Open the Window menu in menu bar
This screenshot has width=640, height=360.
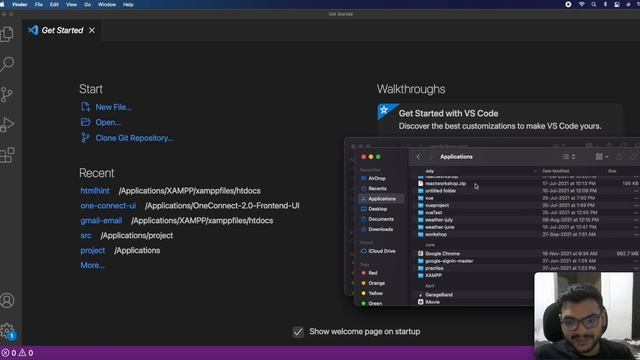click(107, 4)
